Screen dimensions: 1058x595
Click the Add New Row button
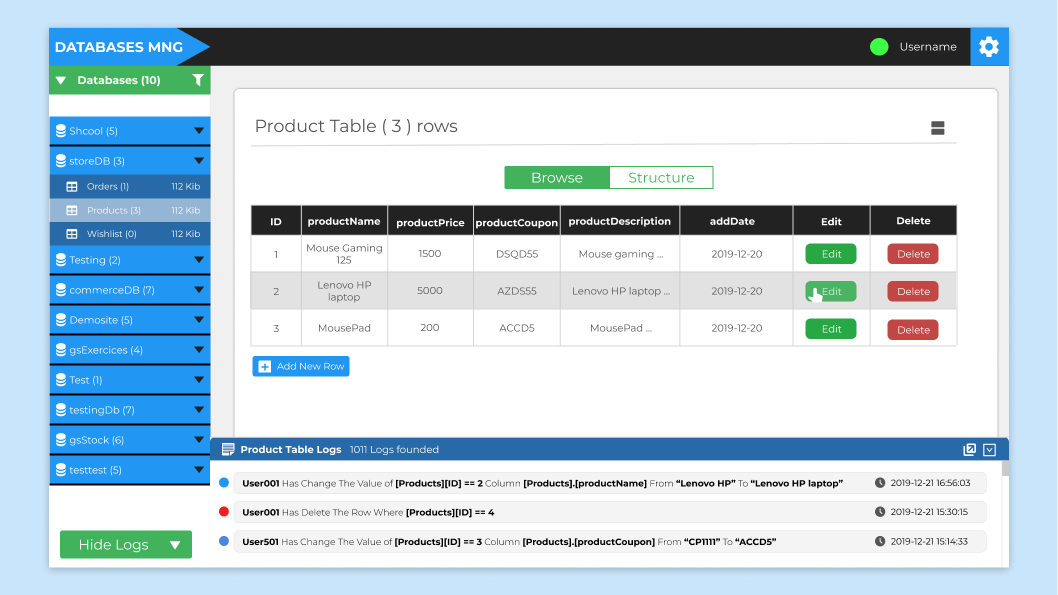pos(300,366)
